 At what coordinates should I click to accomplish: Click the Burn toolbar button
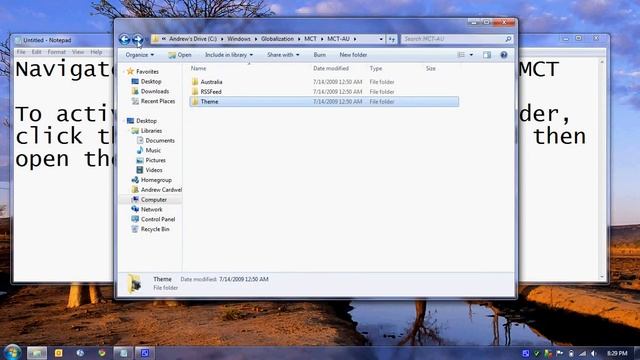coord(320,55)
